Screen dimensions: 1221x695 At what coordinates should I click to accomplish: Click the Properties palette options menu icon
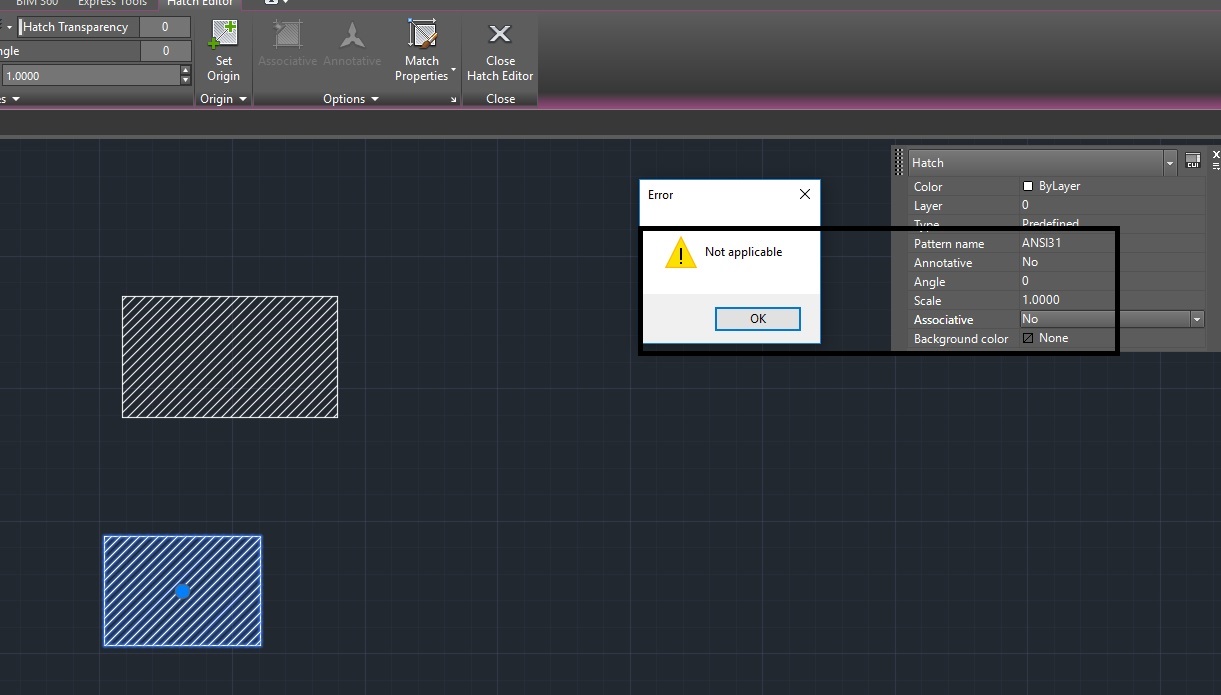tap(1217, 168)
